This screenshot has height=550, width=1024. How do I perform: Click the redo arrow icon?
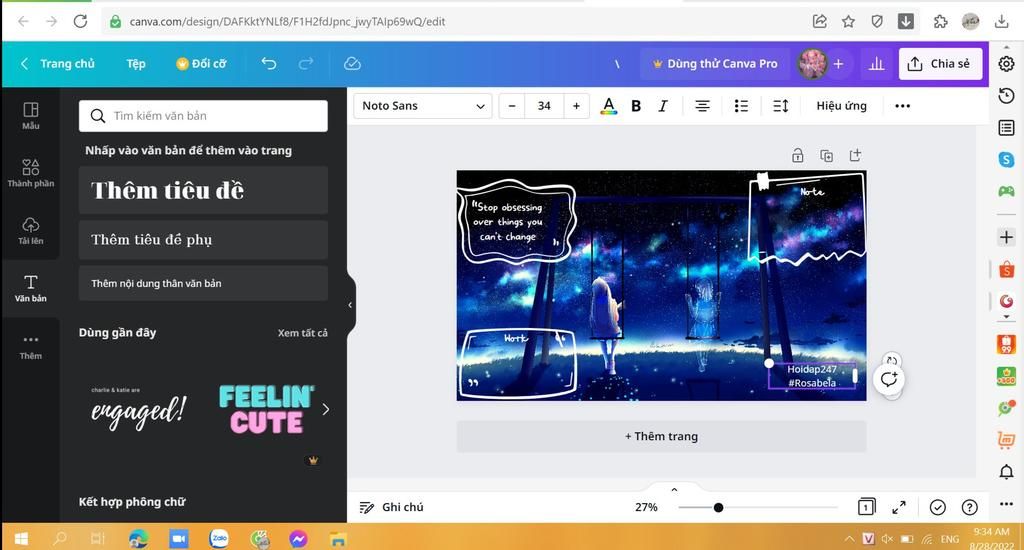pyautogui.click(x=306, y=63)
